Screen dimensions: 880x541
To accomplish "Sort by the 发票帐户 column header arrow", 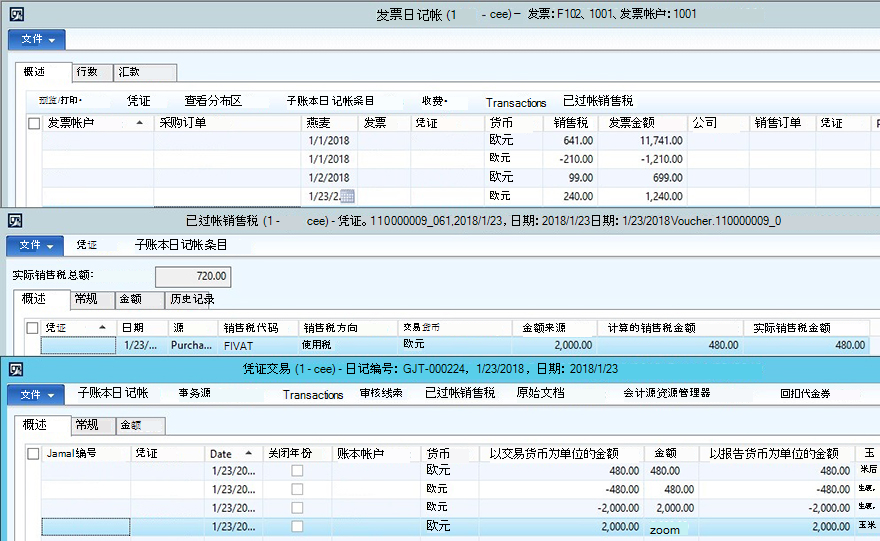I will 140,122.
